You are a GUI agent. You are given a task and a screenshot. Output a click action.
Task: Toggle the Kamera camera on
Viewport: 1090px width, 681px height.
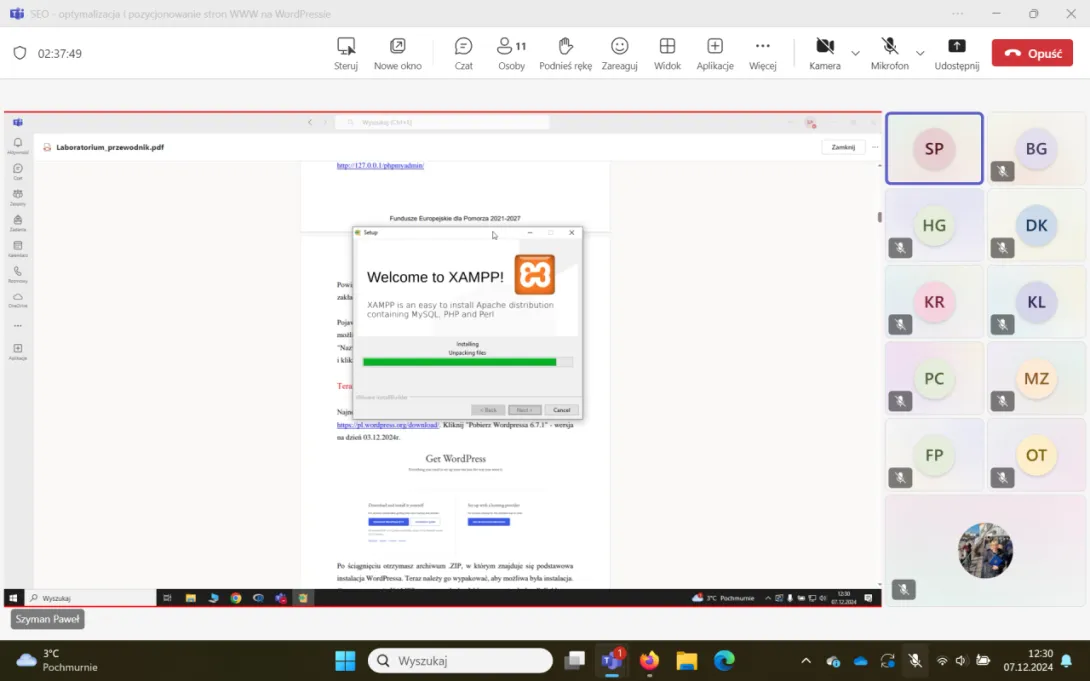click(824, 53)
